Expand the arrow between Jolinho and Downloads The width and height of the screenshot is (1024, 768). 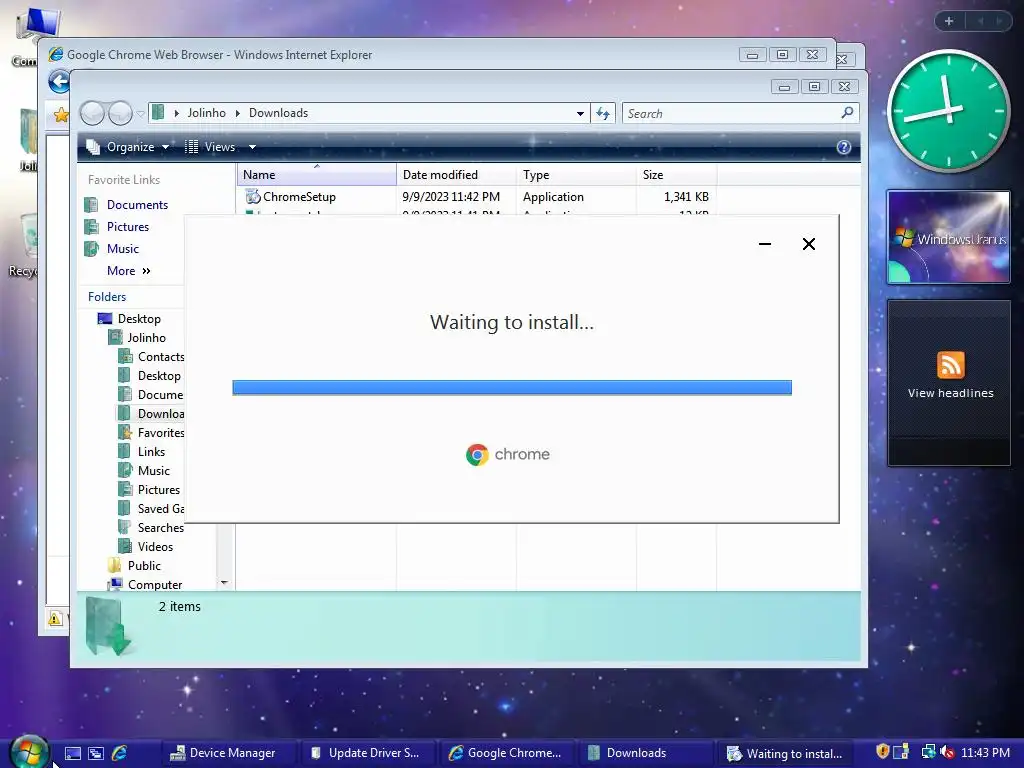coord(238,113)
